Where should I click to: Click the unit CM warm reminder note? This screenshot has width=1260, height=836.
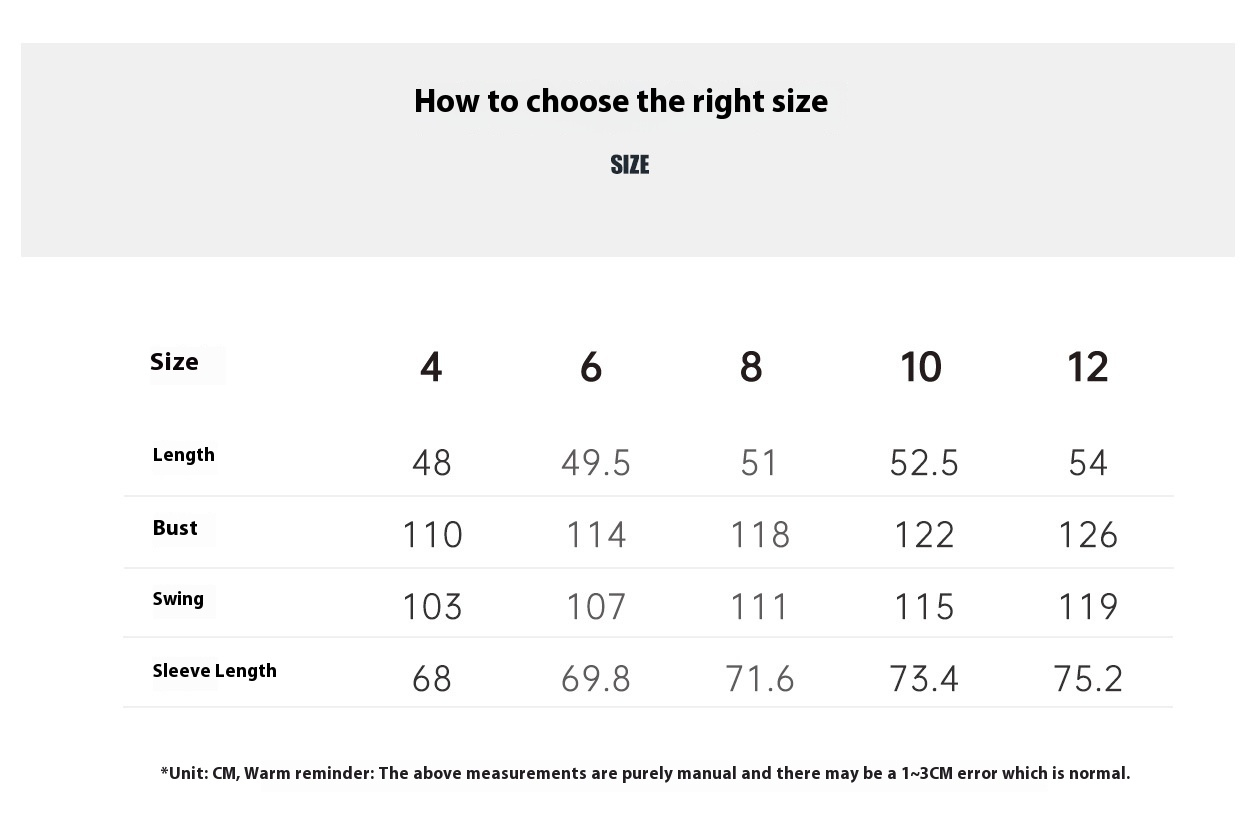pos(645,773)
